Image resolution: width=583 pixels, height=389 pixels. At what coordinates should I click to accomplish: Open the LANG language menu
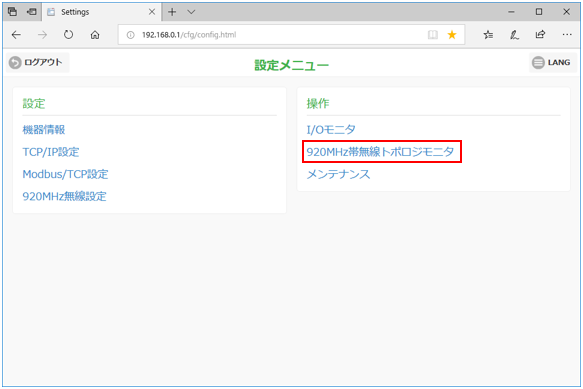(x=553, y=62)
